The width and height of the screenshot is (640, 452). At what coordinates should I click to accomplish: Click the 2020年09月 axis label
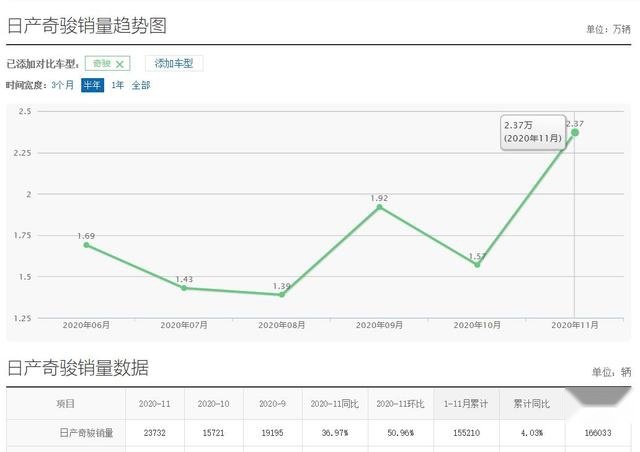point(379,325)
